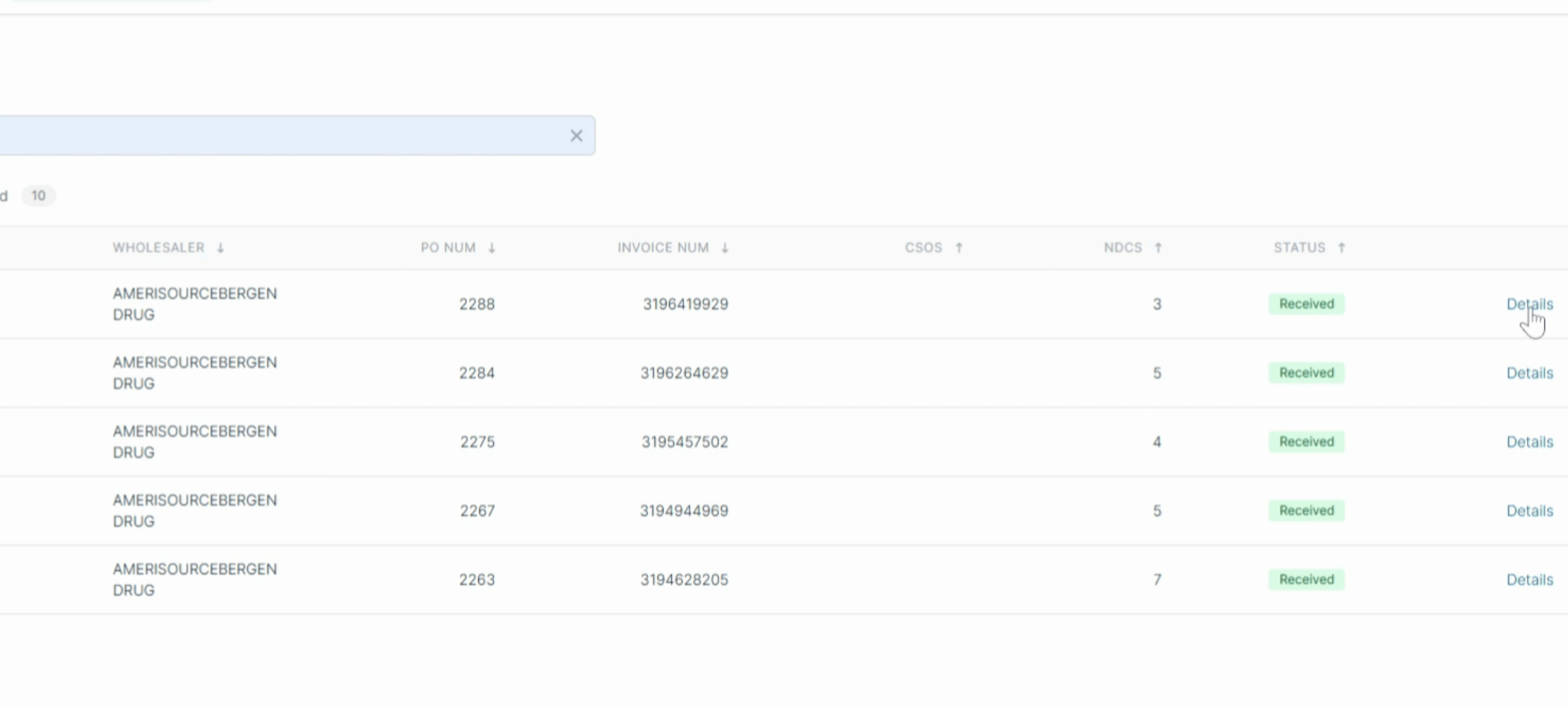Select invoice number 3195457502

pos(685,442)
